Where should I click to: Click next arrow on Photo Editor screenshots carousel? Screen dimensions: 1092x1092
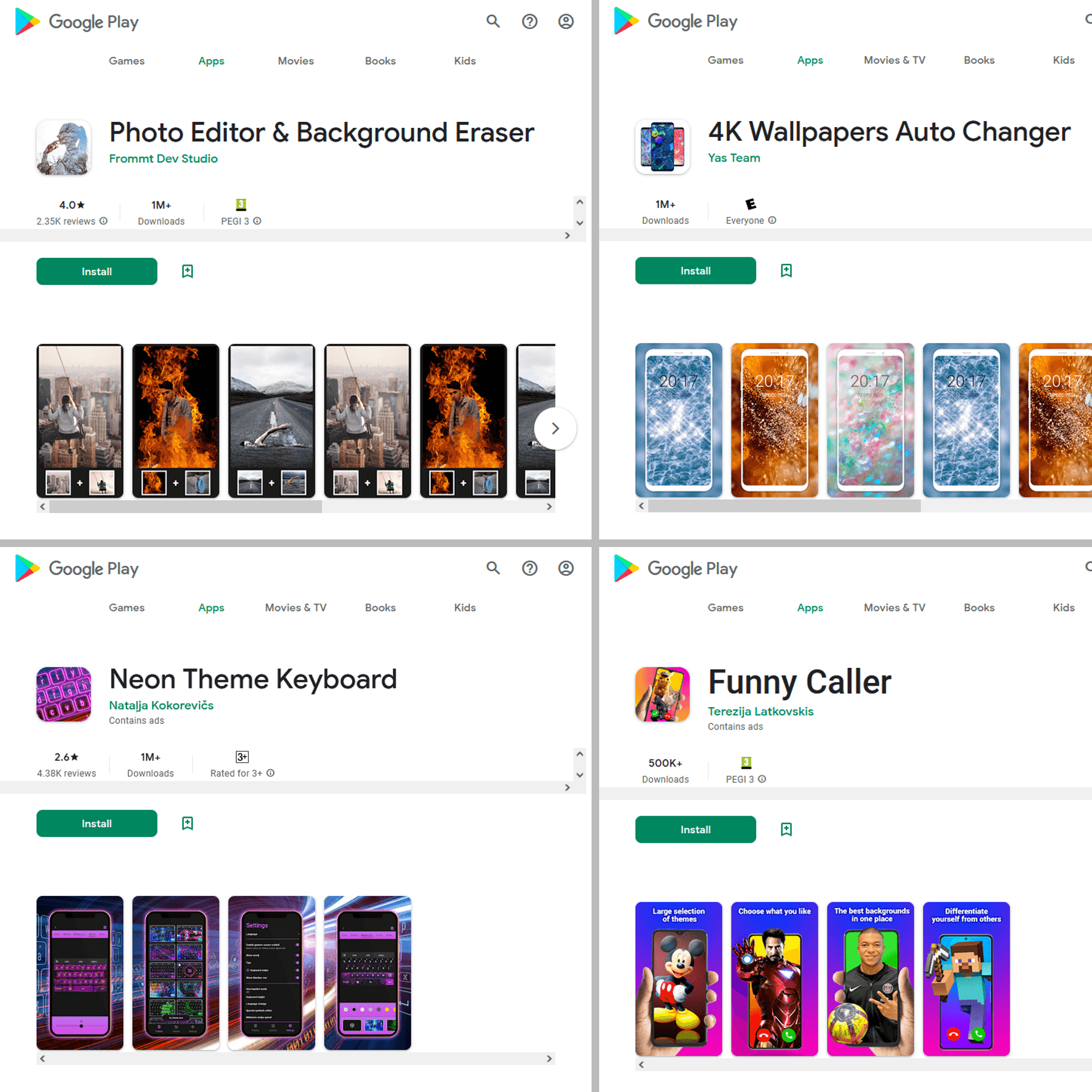555,429
